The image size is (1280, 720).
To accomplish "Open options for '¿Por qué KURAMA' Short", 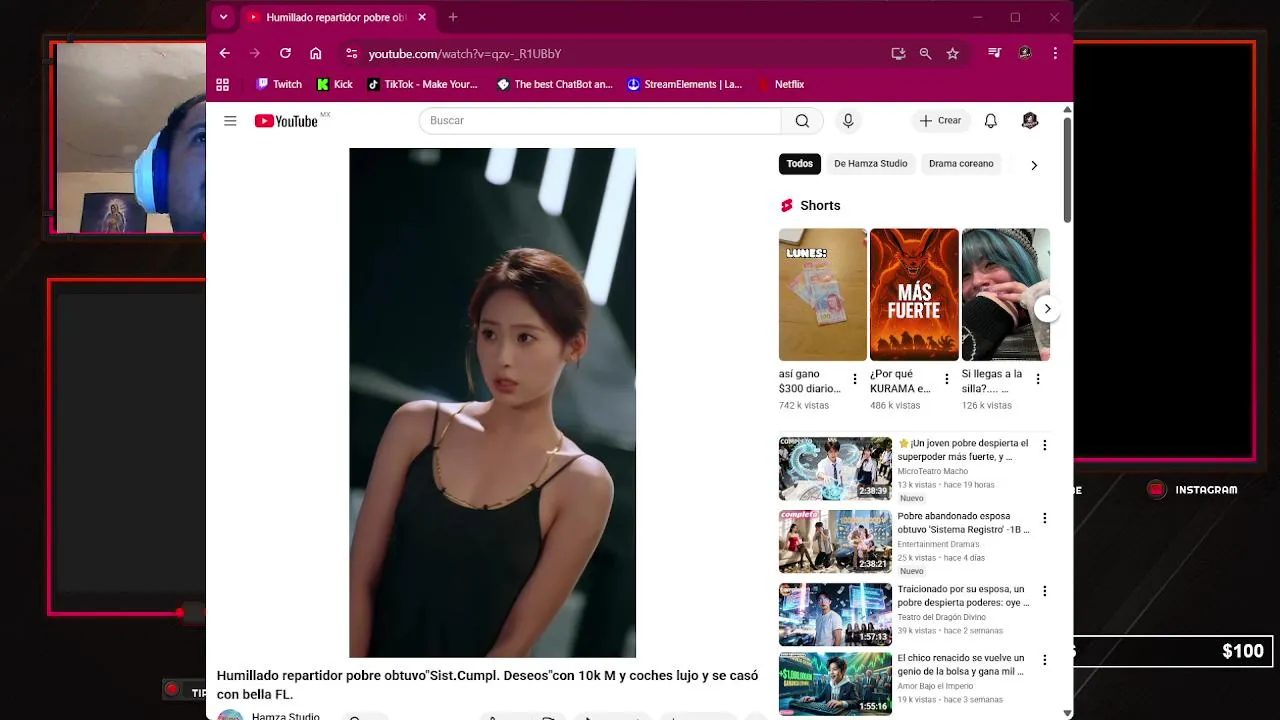I will click(946, 379).
